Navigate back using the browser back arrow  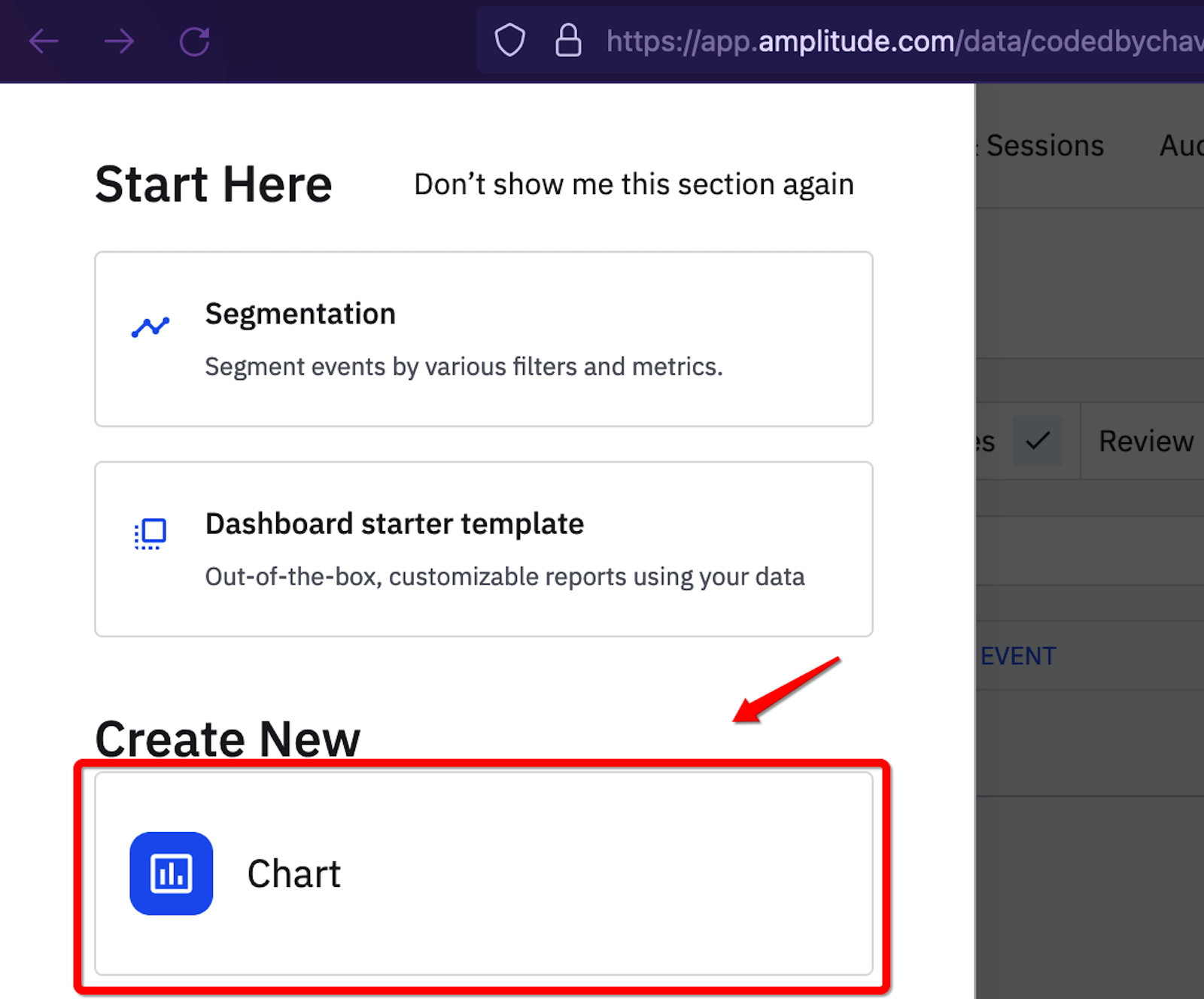pos(44,41)
